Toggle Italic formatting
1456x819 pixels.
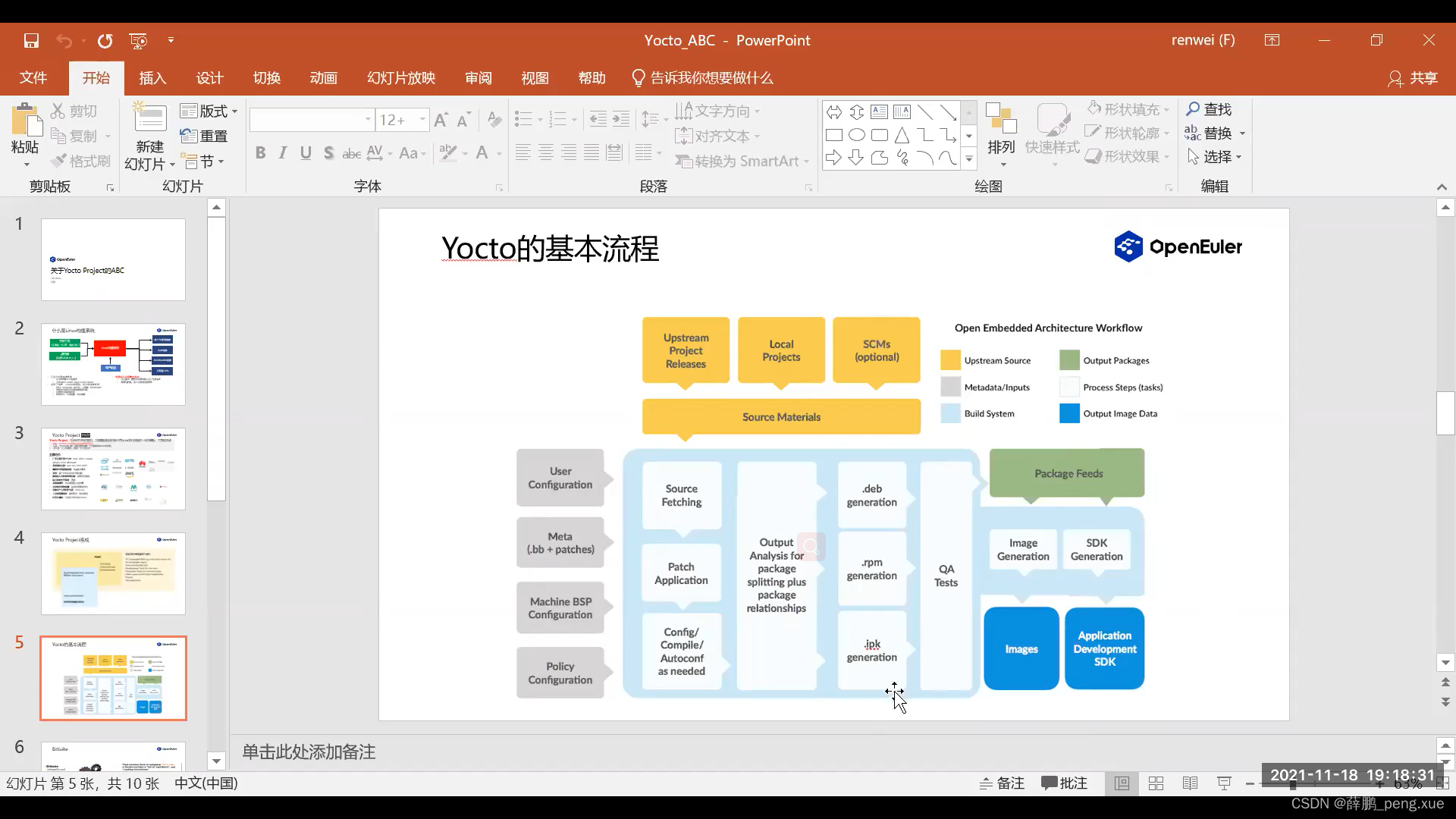pyautogui.click(x=283, y=153)
